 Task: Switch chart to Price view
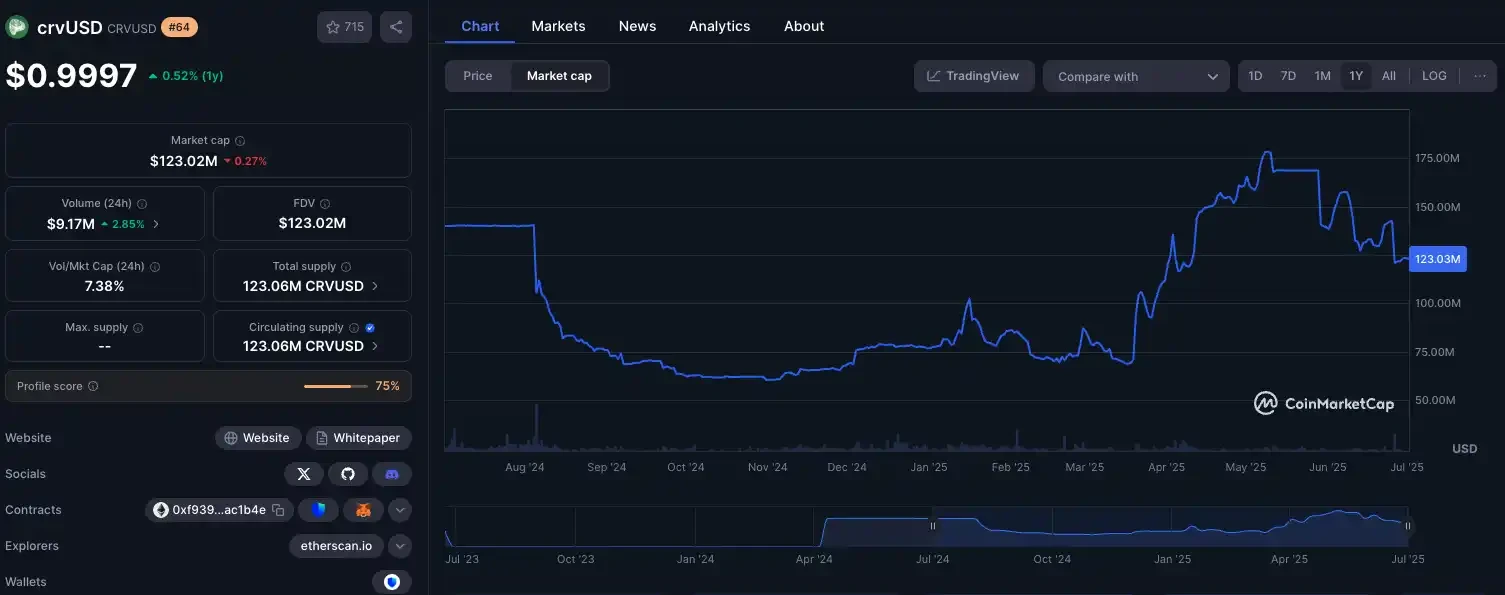478,76
